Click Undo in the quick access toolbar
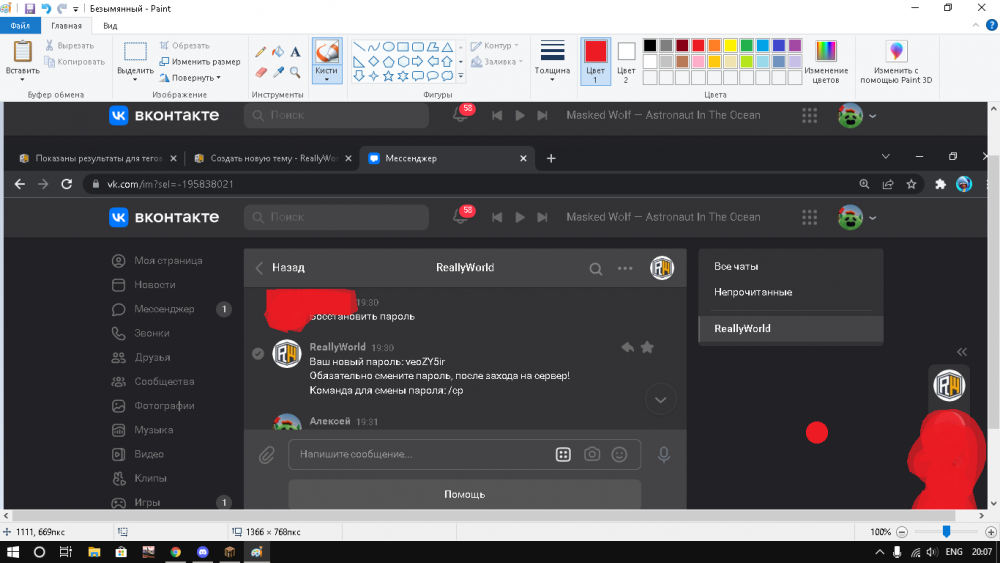1000x563 pixels. click(46, 8)
